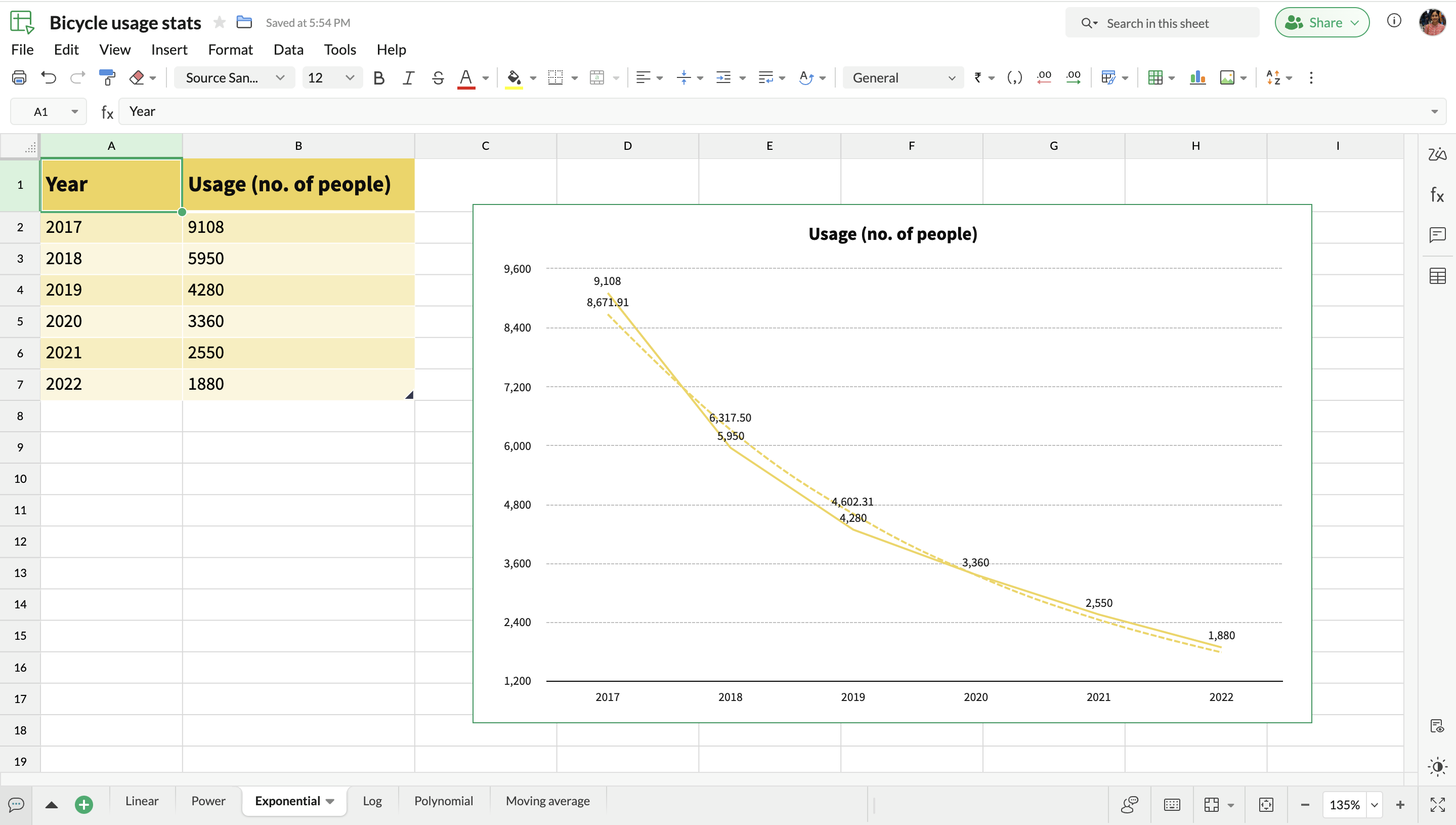Click the zoom out minus button

coord(1305,805)
